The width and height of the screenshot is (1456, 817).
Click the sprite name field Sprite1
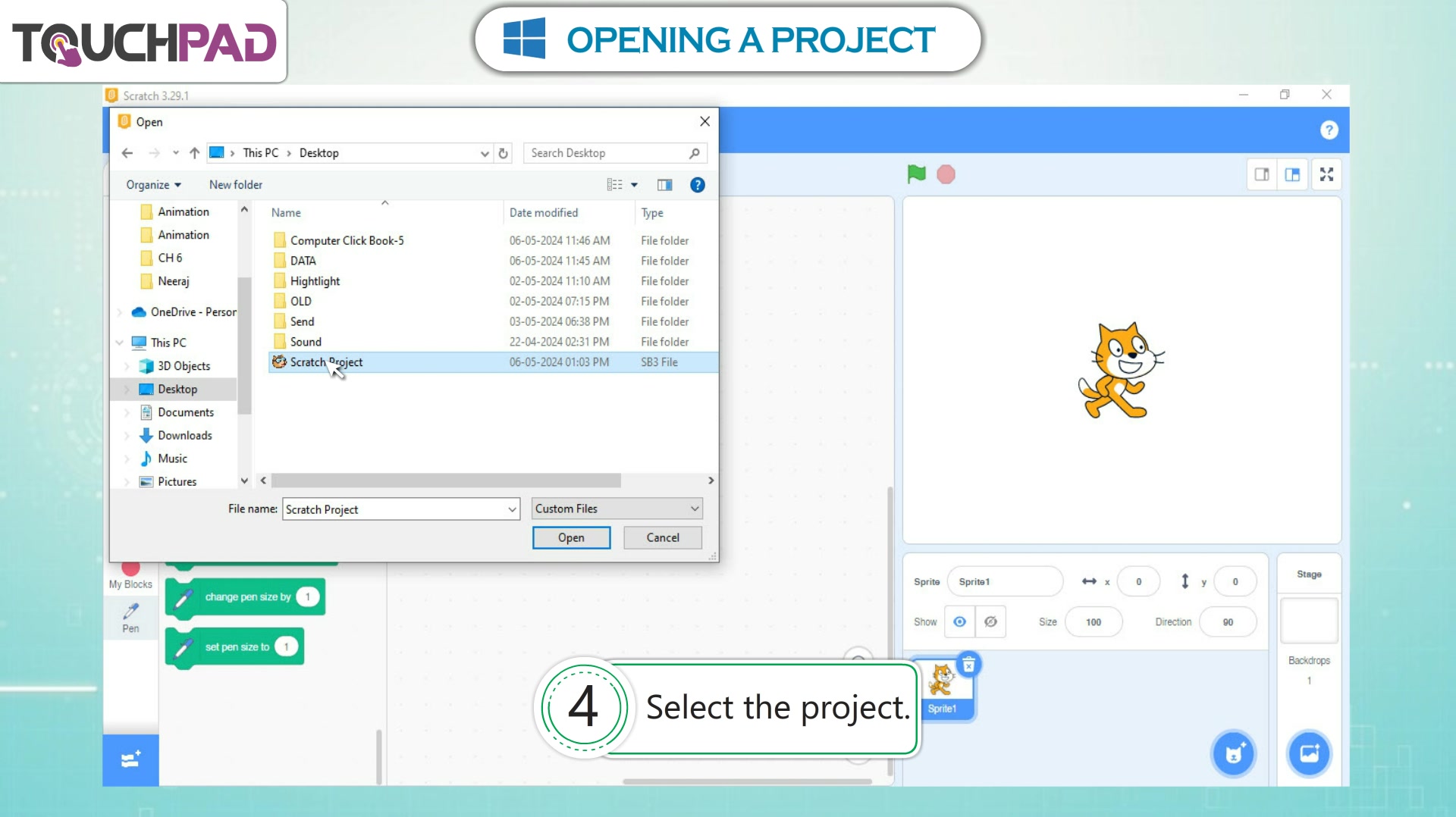(1005, 581)
